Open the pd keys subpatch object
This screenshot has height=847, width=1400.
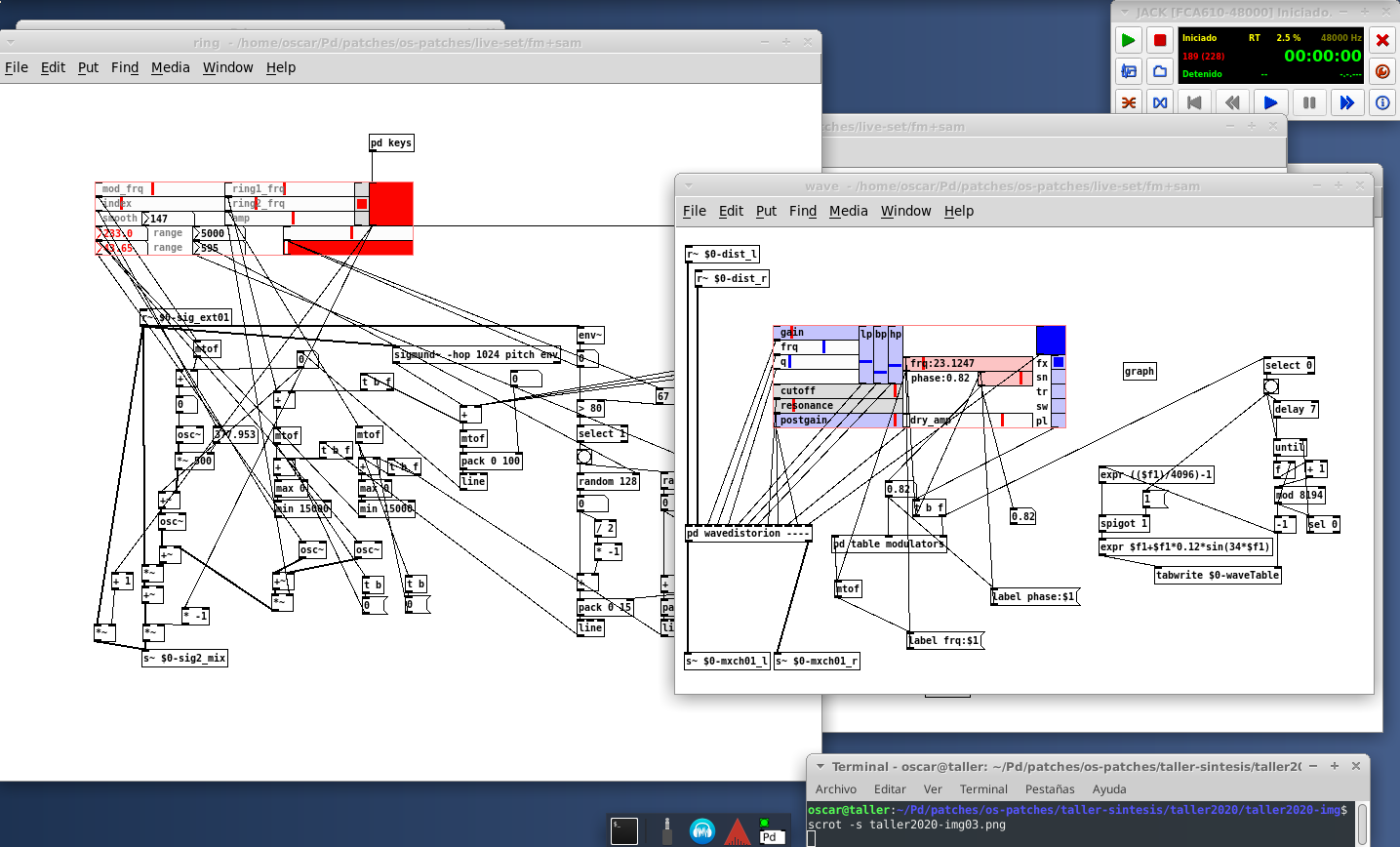click(391, 143)
